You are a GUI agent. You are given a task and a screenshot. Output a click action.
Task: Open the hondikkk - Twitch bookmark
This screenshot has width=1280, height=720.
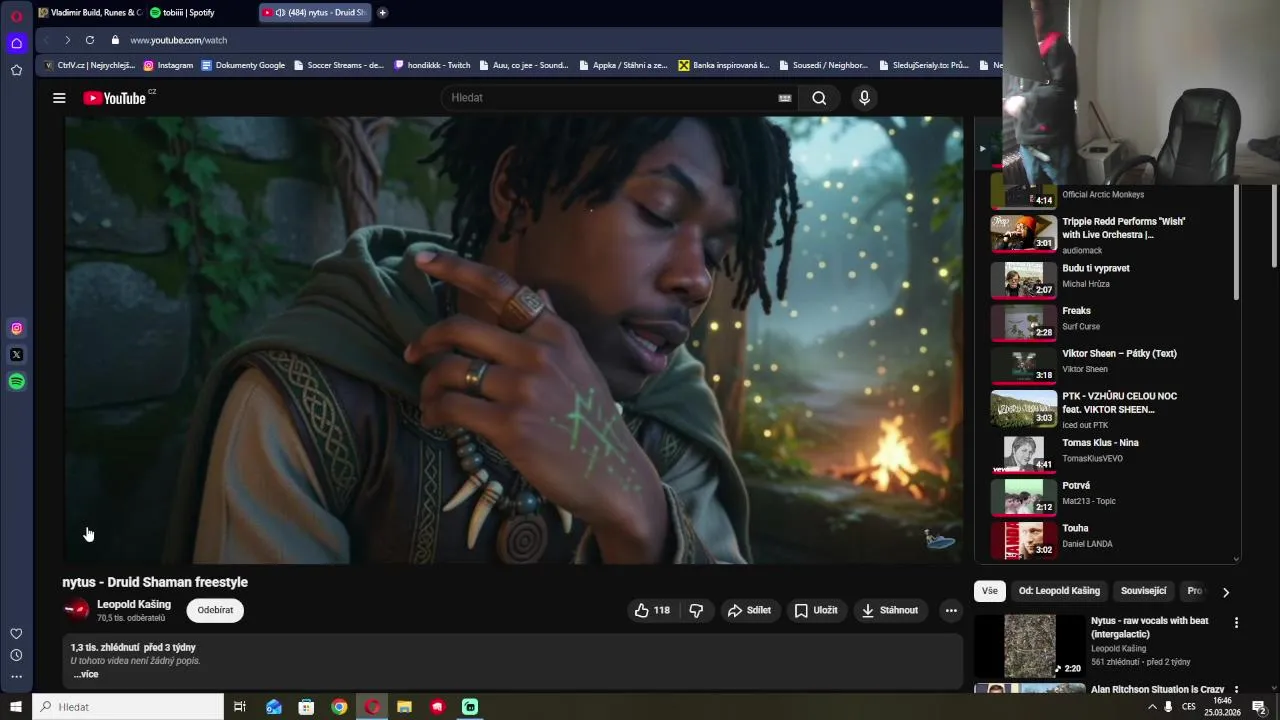point(432,65)
